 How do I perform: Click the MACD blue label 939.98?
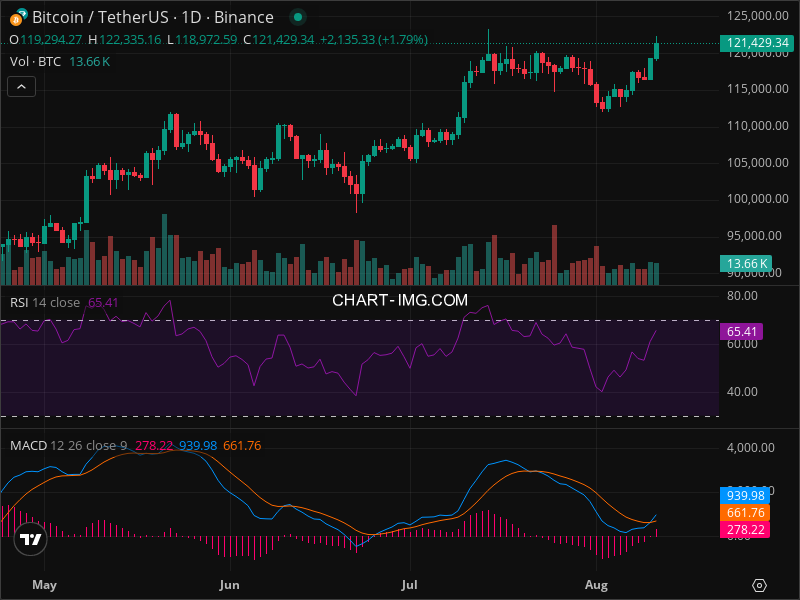pyautogui.click(x=745, y=495)
